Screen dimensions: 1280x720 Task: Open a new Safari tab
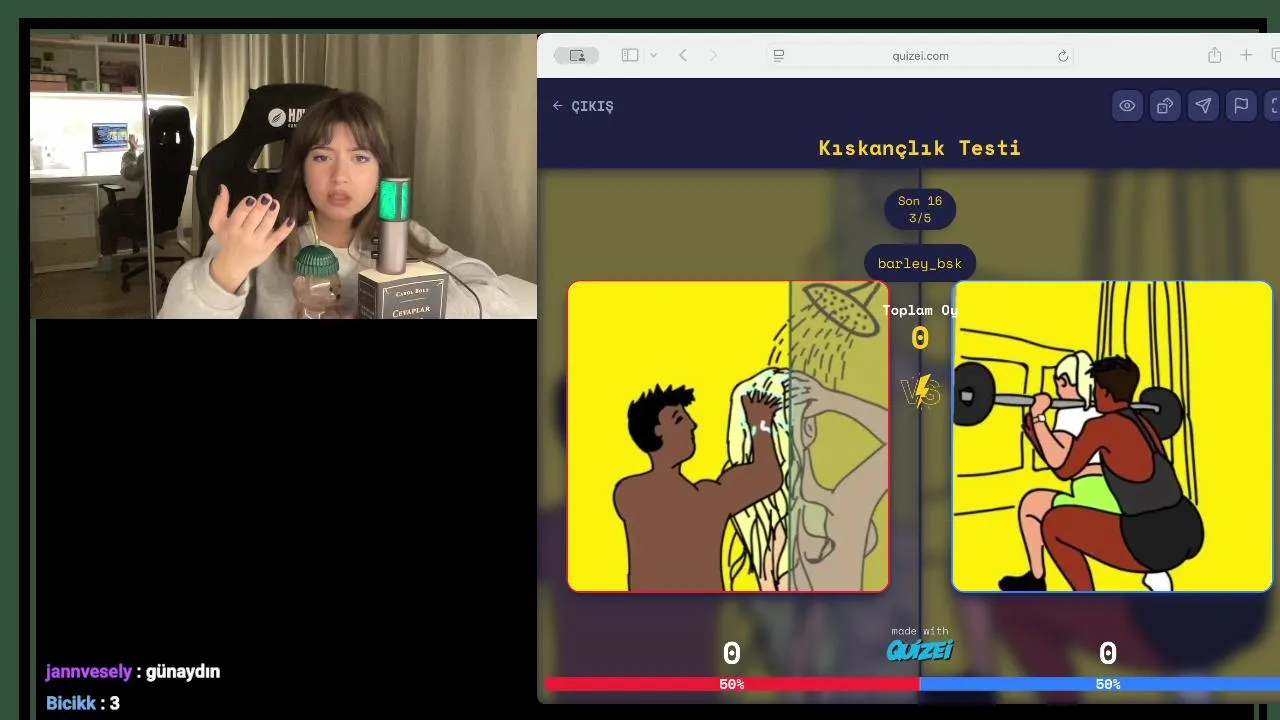pos(1246,56)
